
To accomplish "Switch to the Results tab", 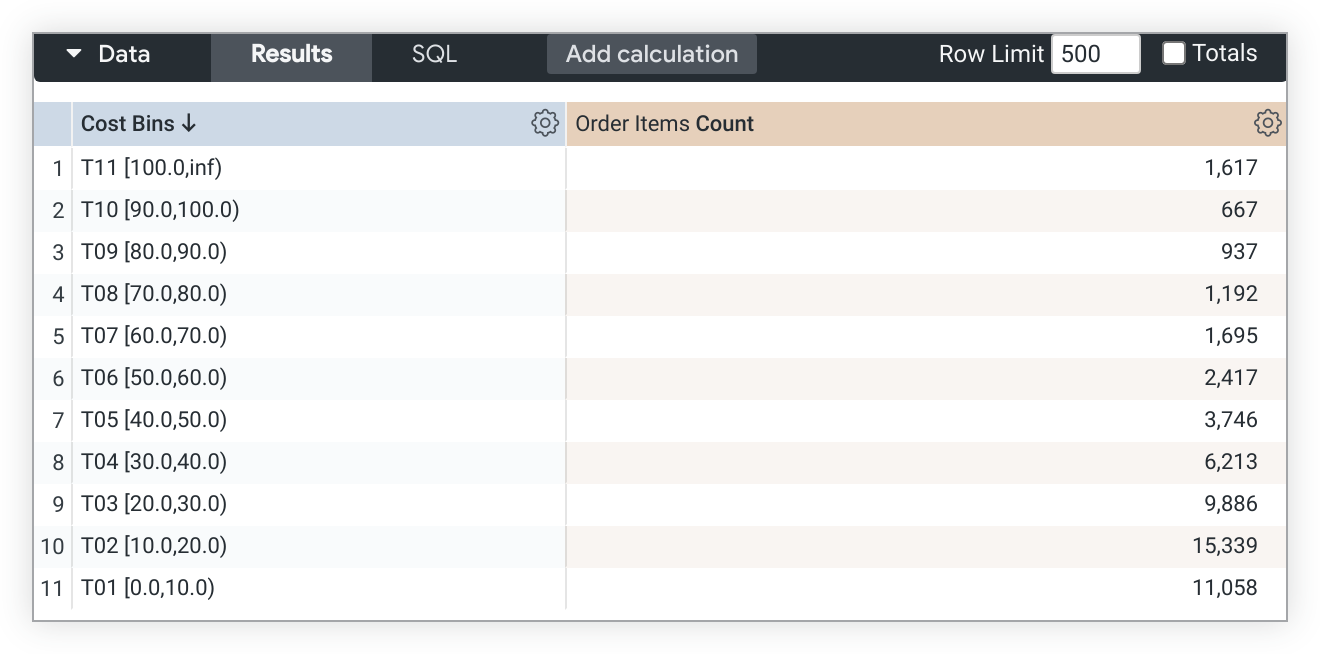I will click(291, 54).
